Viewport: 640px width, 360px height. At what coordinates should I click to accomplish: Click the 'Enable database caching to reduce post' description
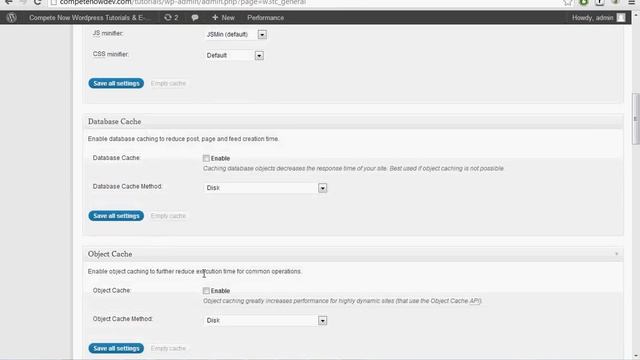183,139
